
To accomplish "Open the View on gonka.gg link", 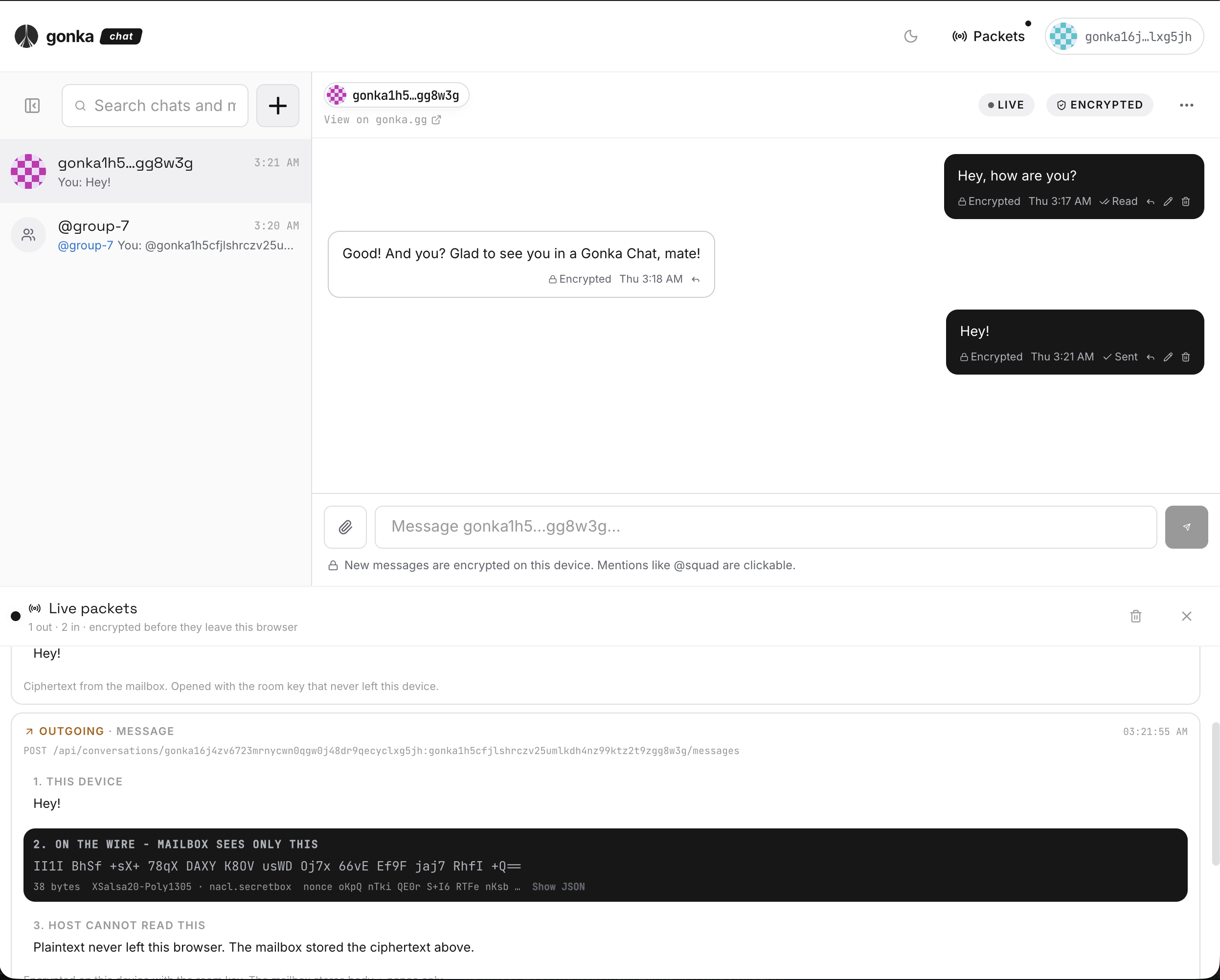I will pos(382,120).
